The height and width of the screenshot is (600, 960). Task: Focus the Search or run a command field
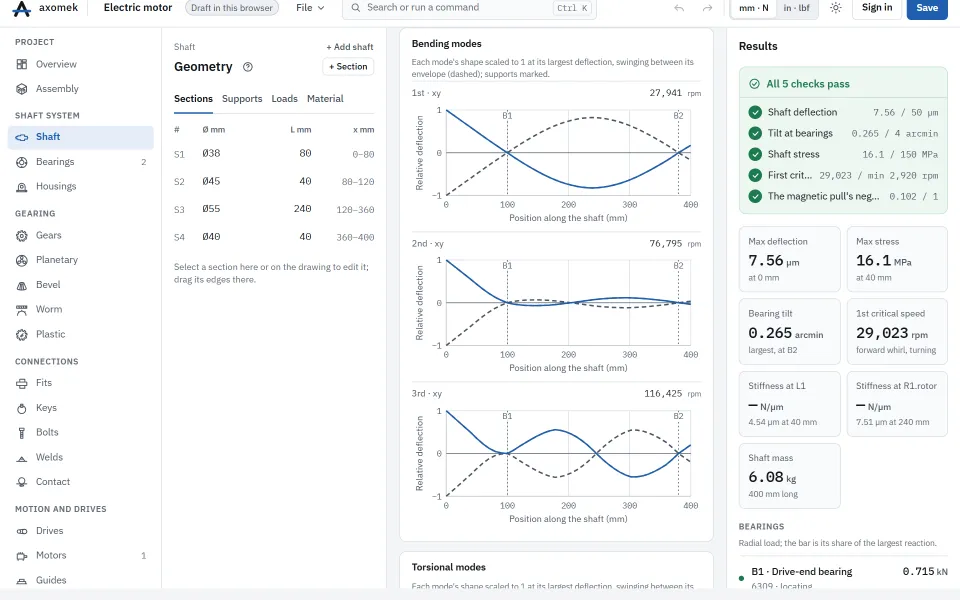click(469, 8)
